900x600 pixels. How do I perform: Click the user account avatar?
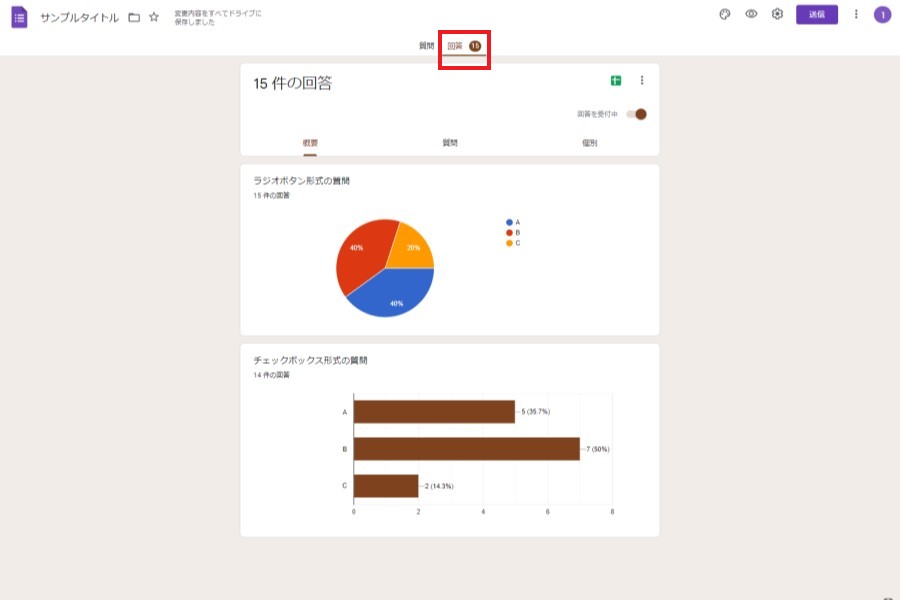point(882,14)
